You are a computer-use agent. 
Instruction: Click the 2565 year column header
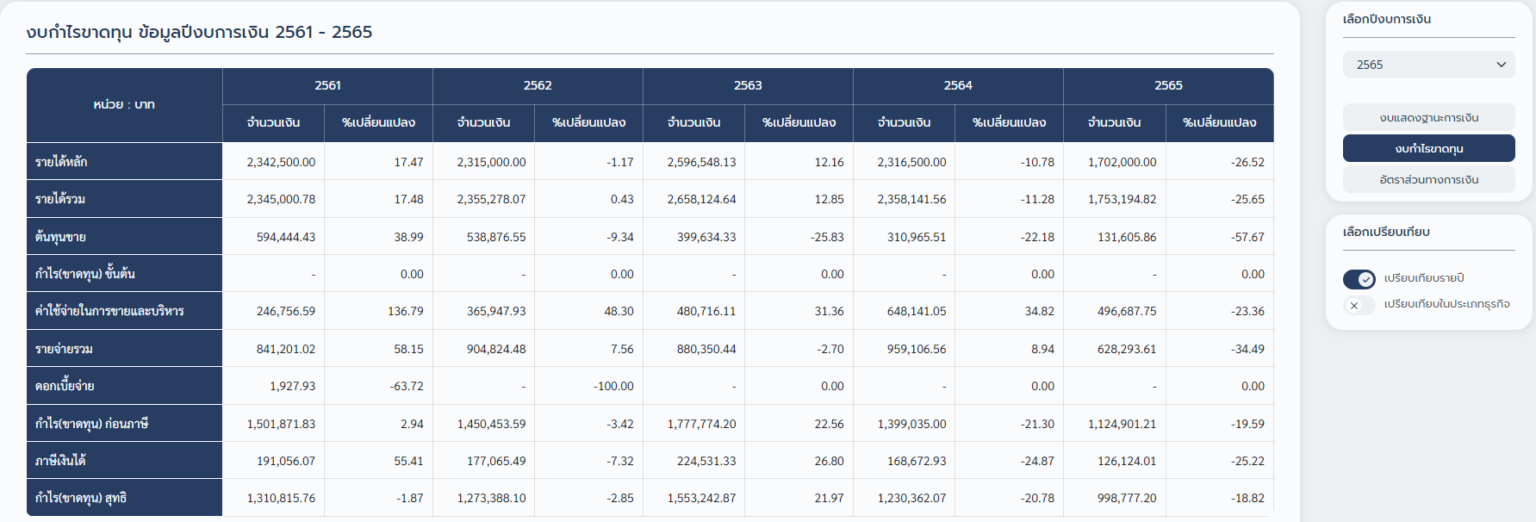(x=1168, y=86)
